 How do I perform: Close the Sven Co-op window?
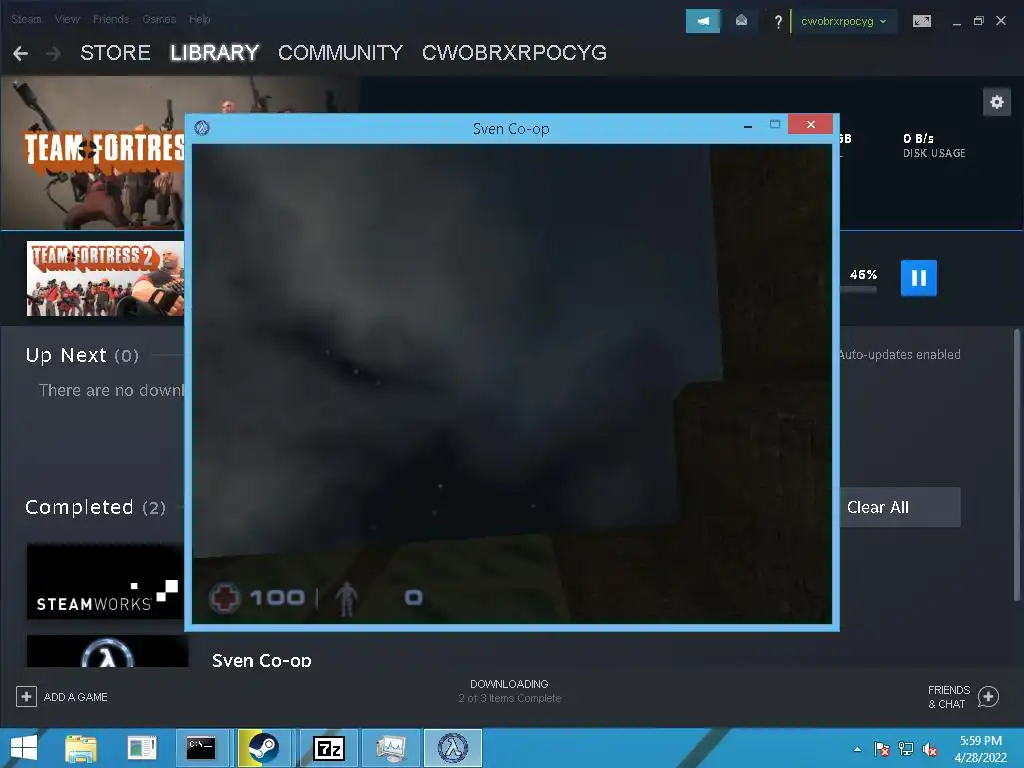(x=810, y=124)
